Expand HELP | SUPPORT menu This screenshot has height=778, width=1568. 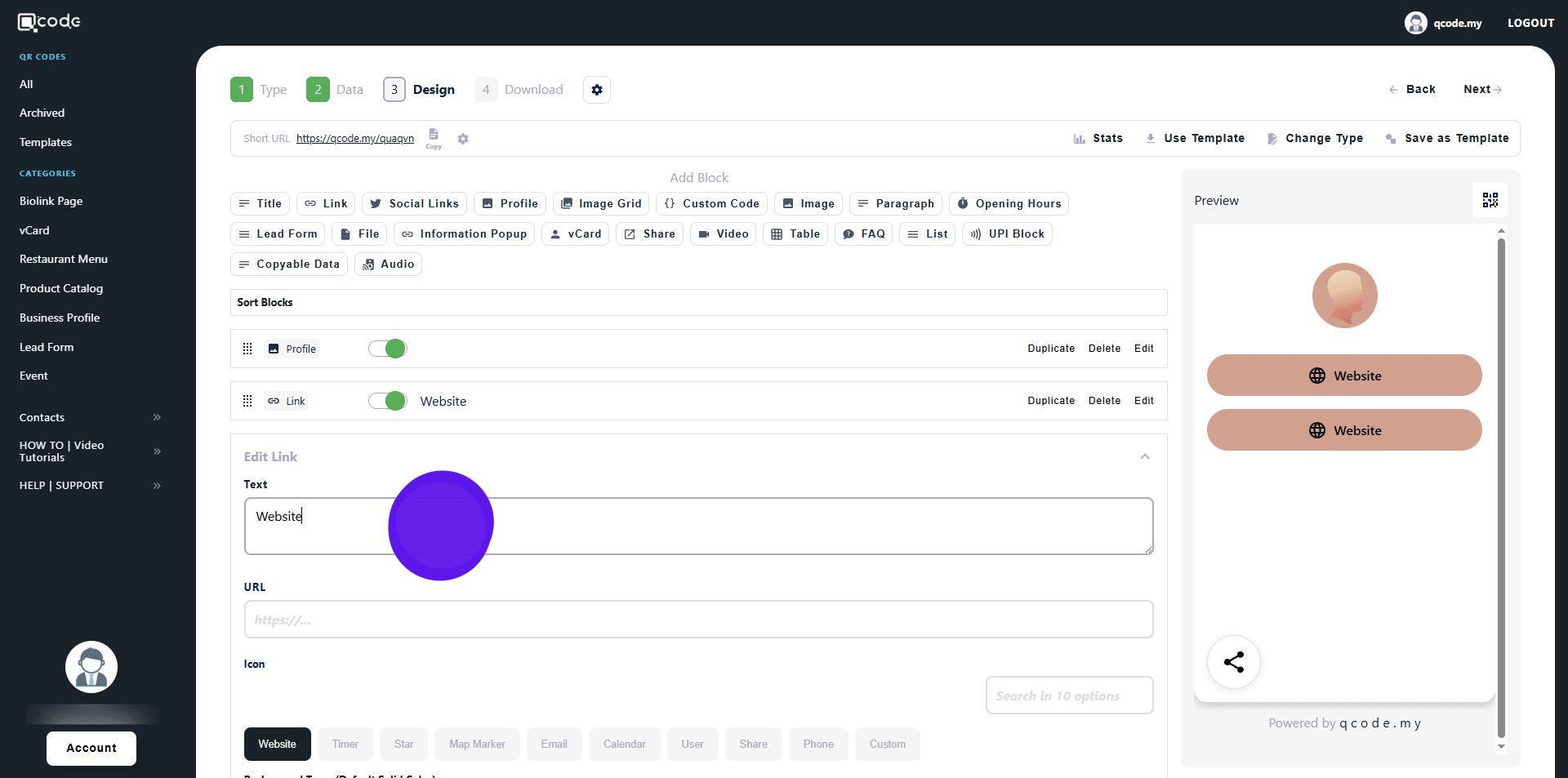coord(157,486)
